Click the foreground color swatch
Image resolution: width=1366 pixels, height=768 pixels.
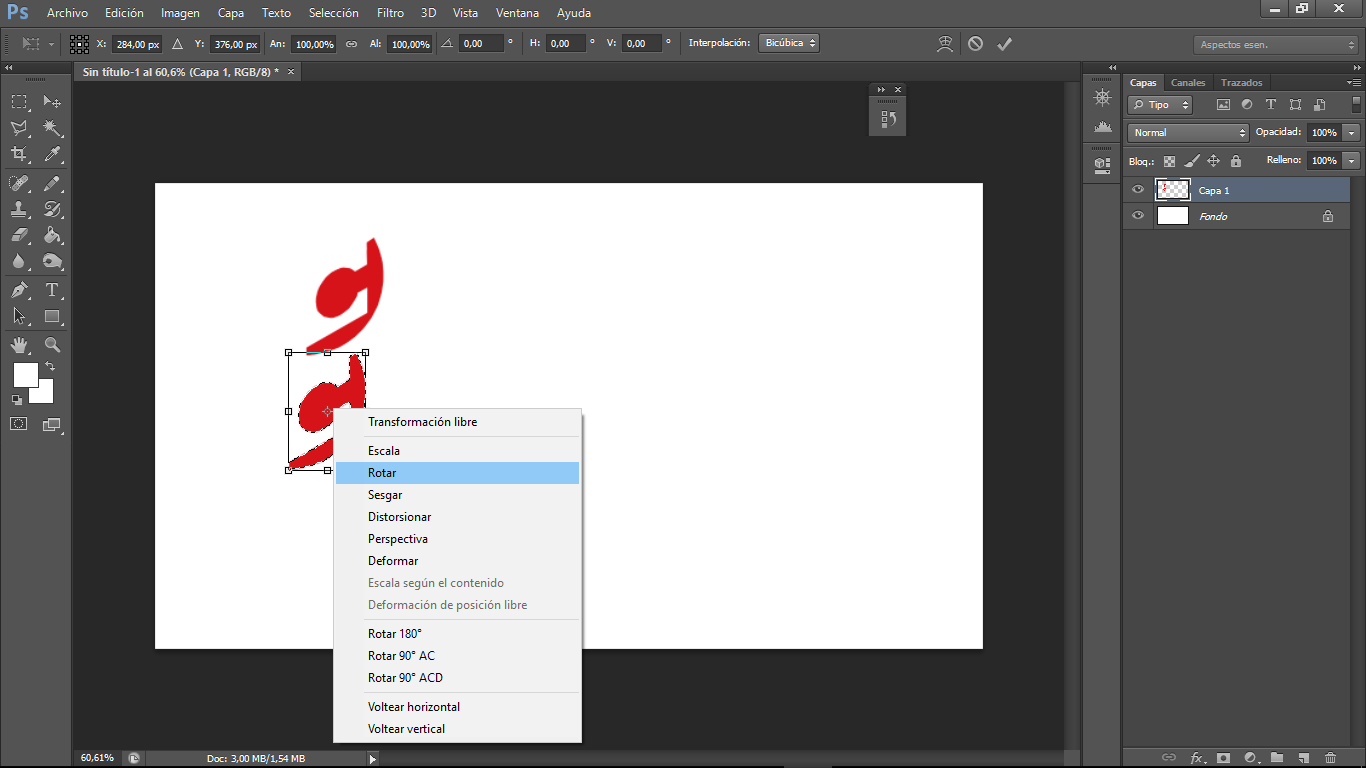[24, 374]
